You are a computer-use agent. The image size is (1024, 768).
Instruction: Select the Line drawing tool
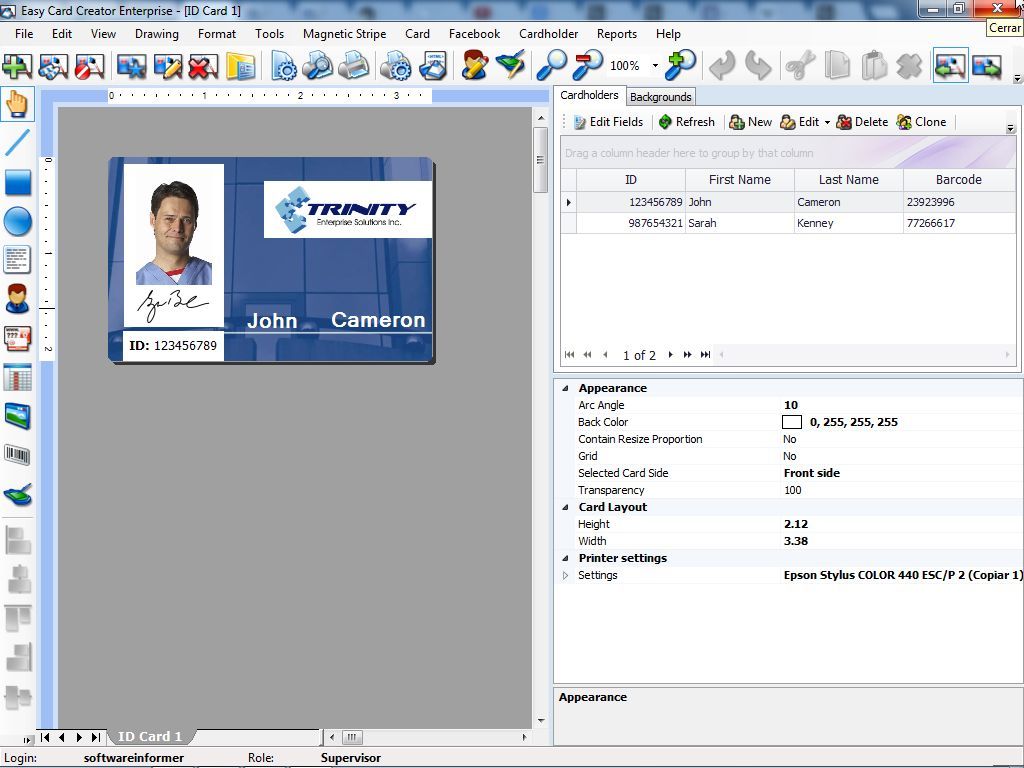17,144
